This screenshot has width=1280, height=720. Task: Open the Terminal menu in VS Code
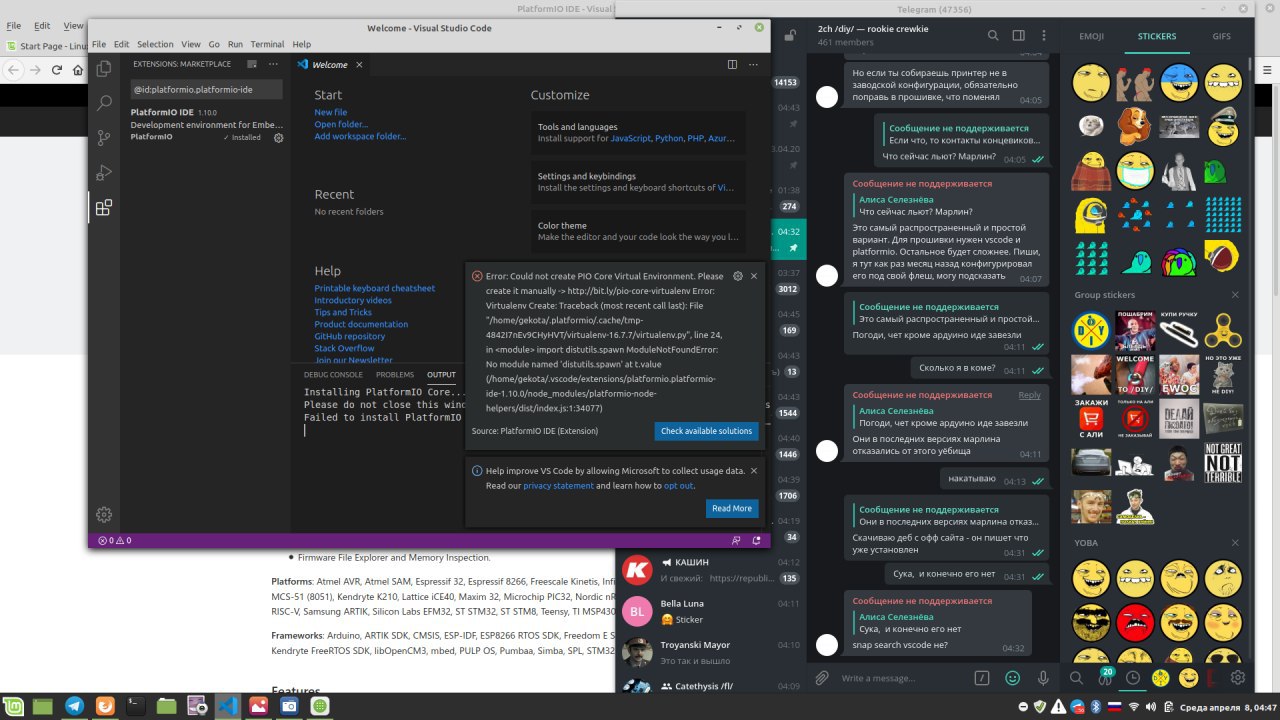pyautogui.click(x=267, y=44)
